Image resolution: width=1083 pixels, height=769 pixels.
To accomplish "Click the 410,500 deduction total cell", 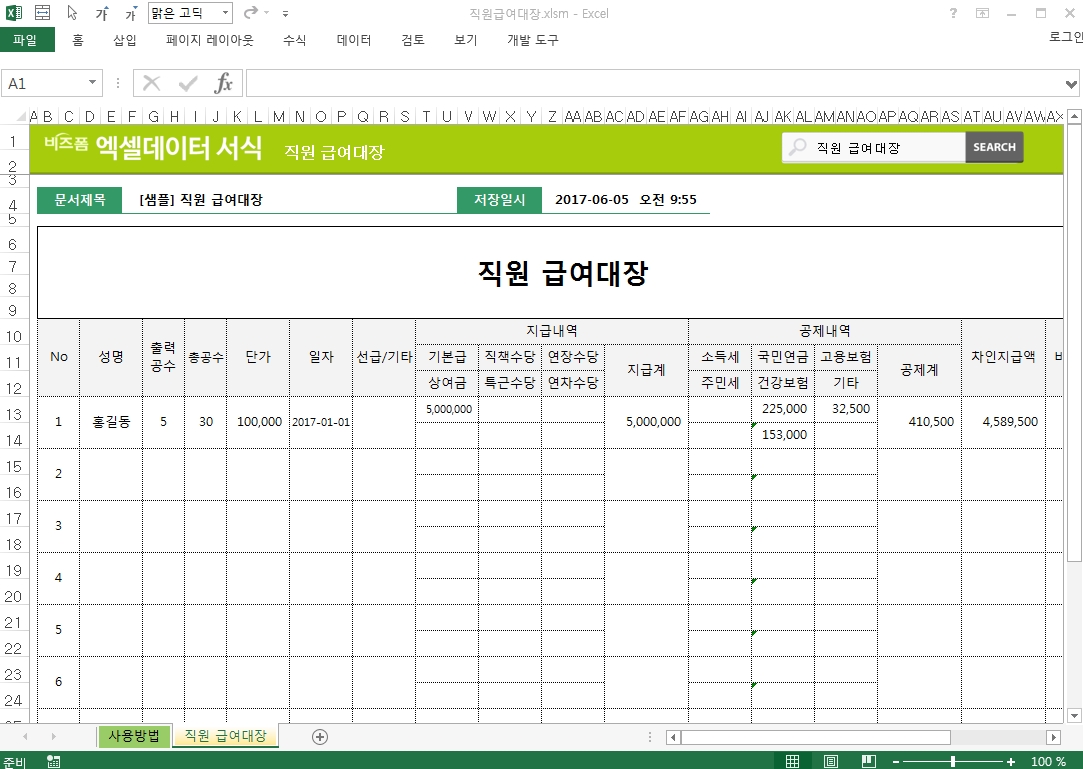I will point(919,422).
